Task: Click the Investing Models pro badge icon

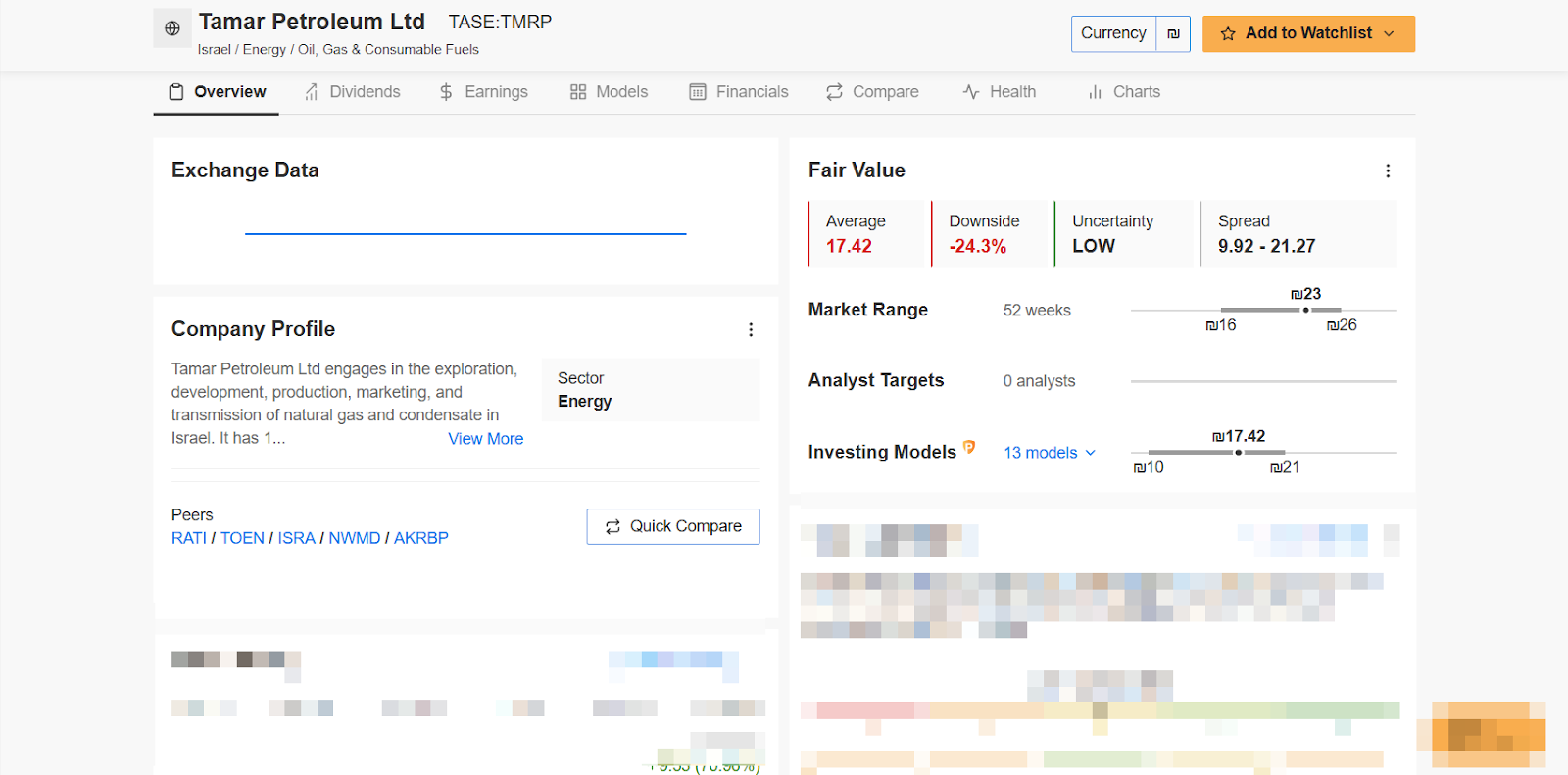Action: tap(969, 447)
